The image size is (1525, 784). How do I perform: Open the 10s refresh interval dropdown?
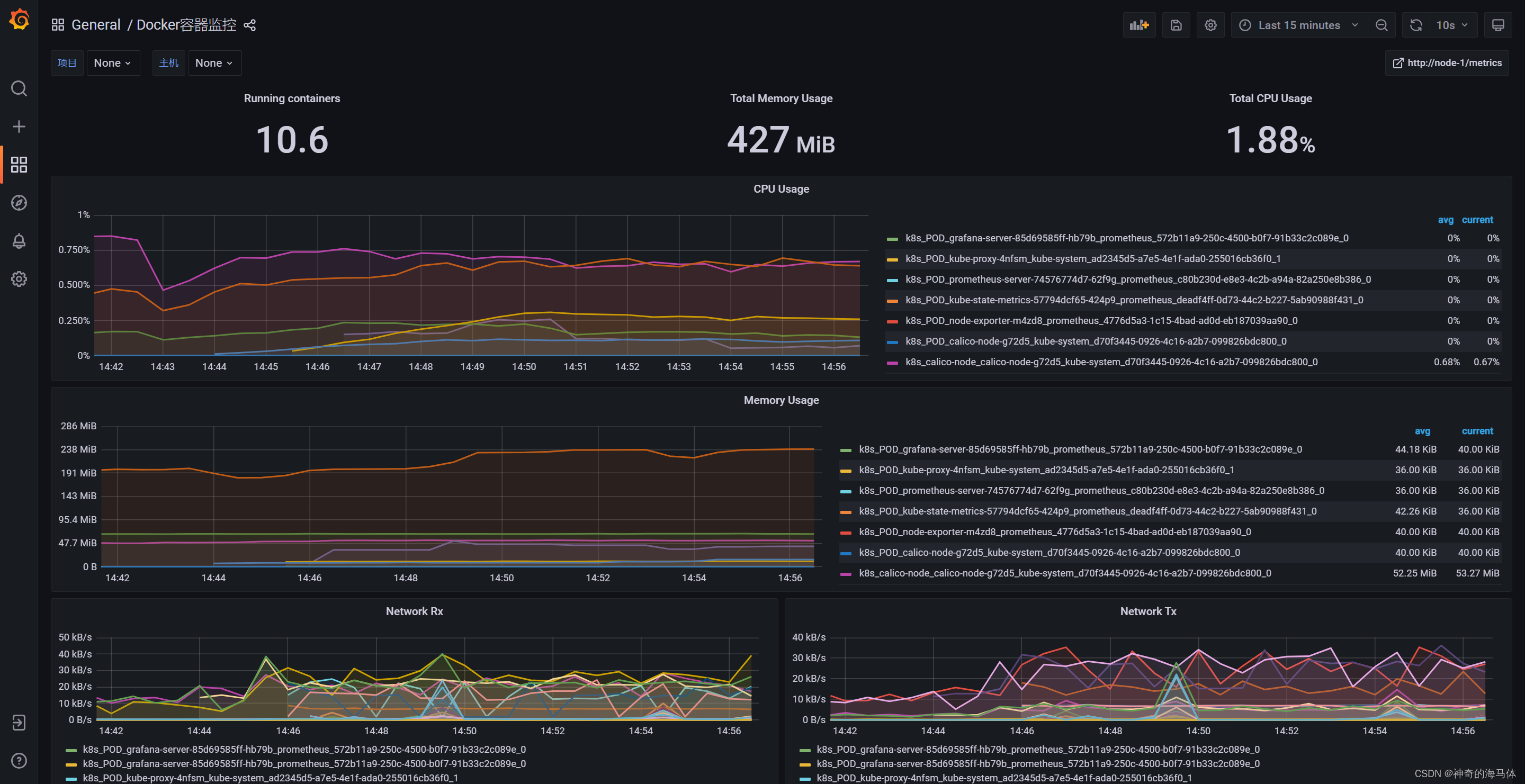pos(1453,25)
